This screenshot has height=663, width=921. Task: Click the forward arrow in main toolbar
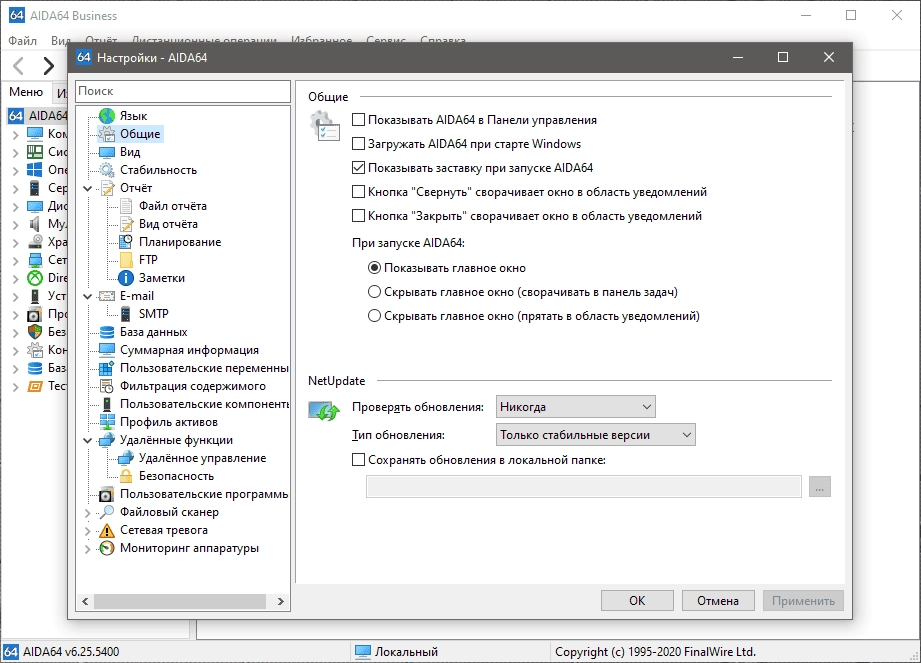(x=48, y=66)
